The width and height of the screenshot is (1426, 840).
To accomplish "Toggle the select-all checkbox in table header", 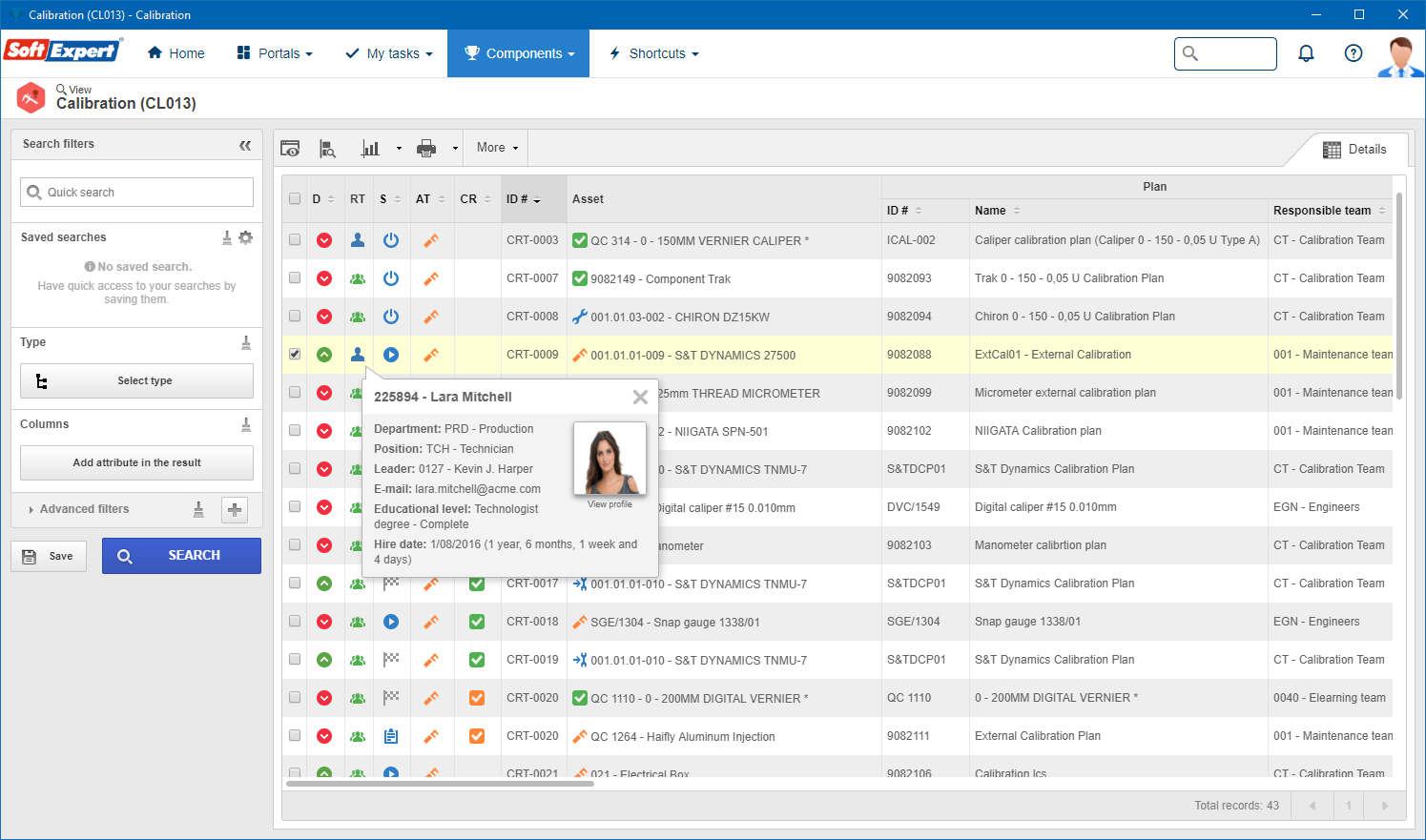I will pos(295,199).
